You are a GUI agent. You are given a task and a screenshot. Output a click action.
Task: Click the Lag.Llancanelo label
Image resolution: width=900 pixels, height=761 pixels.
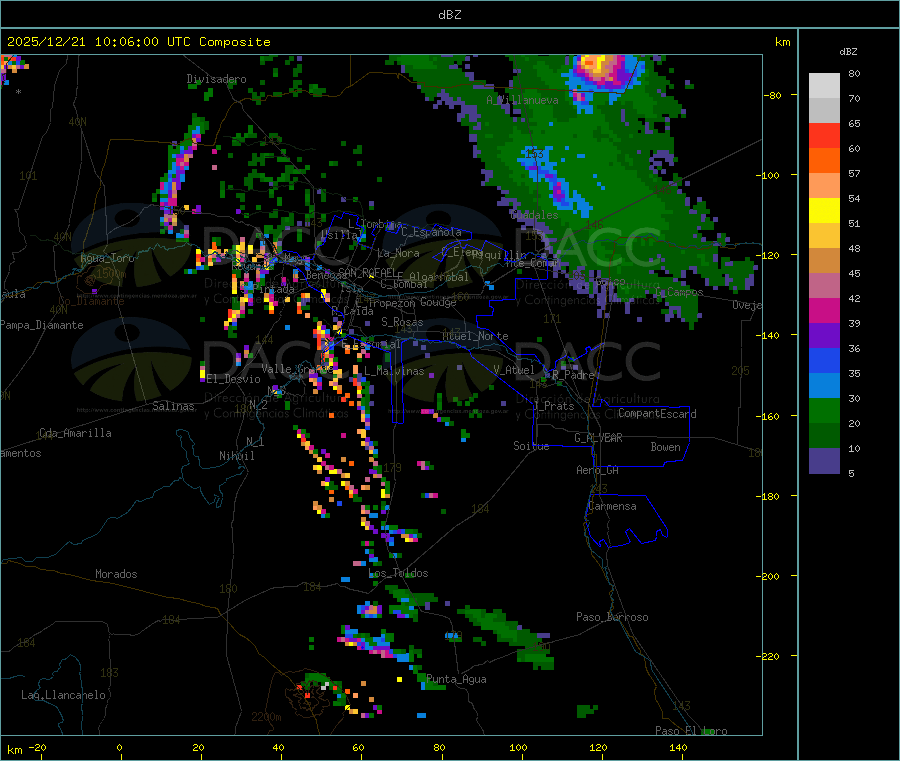[x=63, y=695]
